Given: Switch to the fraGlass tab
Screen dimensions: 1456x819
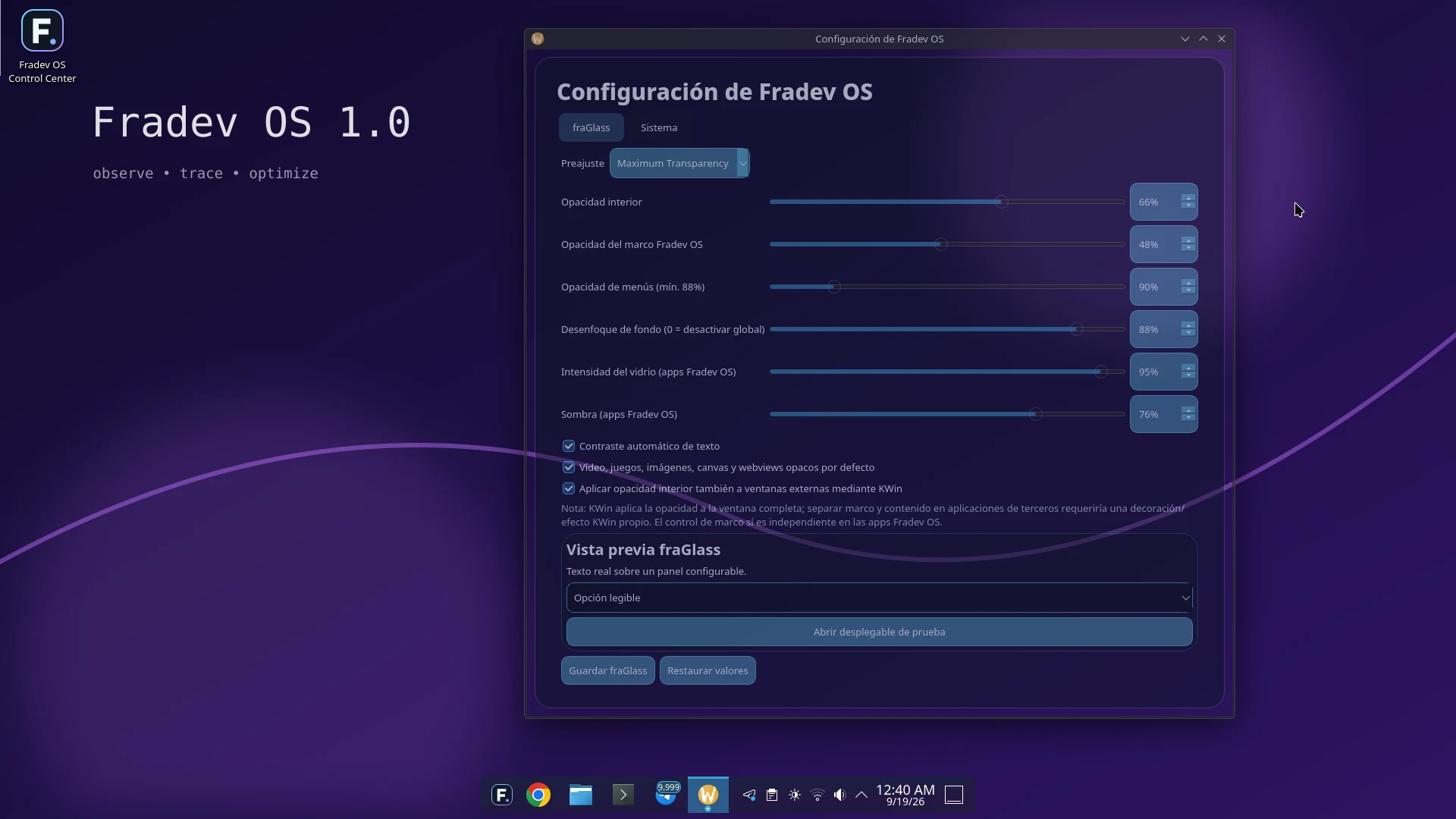Looking at the screenshot, I should point(591,127).
